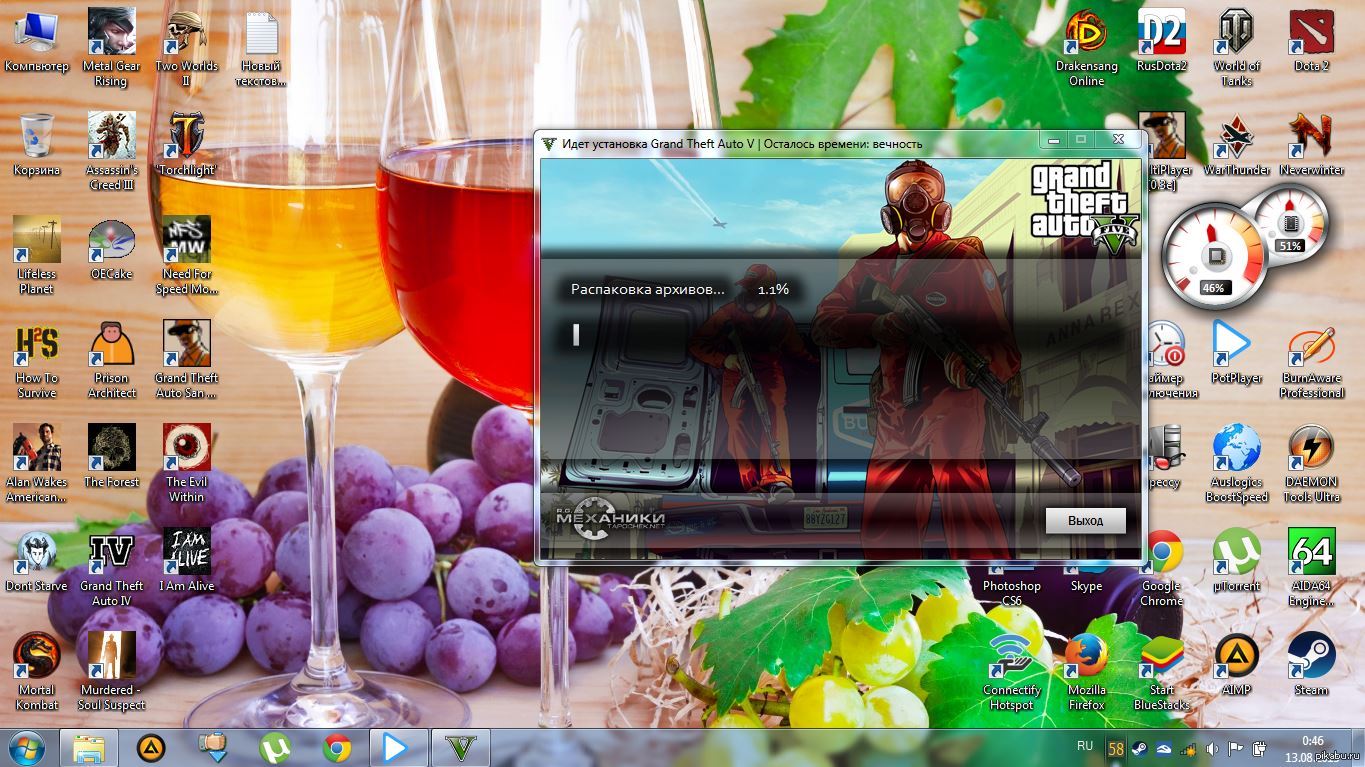Click the CPU meter gadget showing 46%
The image size is (1365, 767).
[x=1214, y=256]
